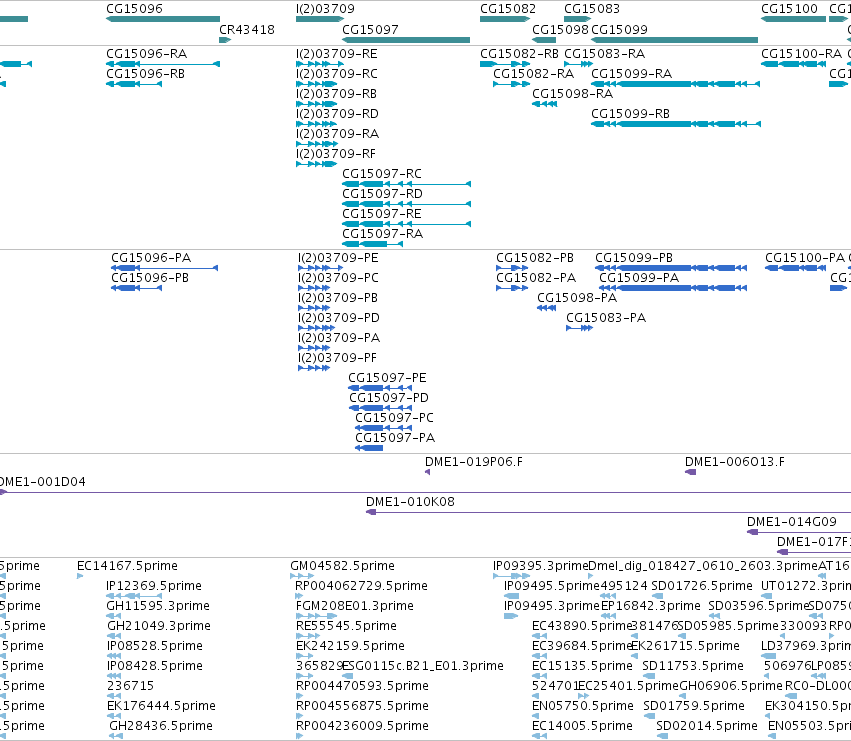Select transcript CG15097-RC
The image size is (851, 741).
click(x=382, y=174)
